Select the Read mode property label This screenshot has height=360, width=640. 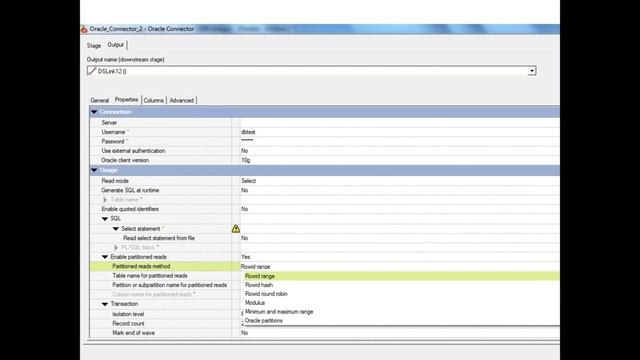[x=115, y=181]
